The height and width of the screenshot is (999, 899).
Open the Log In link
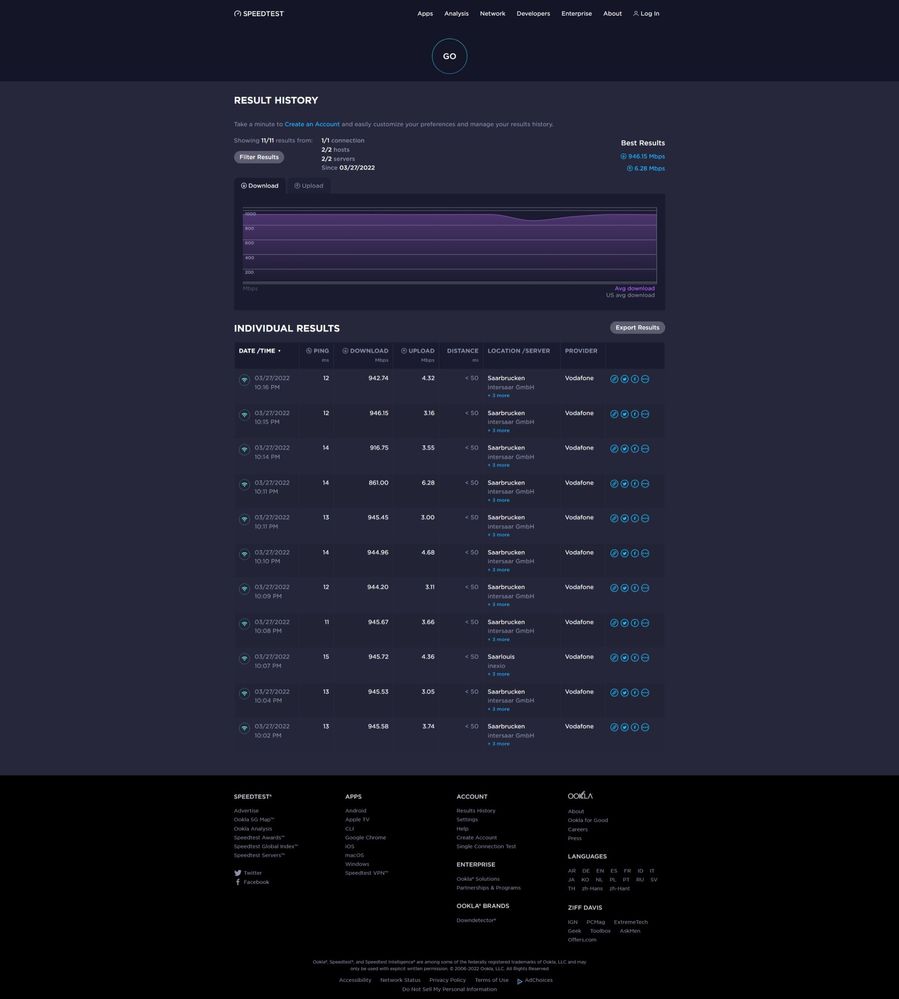646,13
